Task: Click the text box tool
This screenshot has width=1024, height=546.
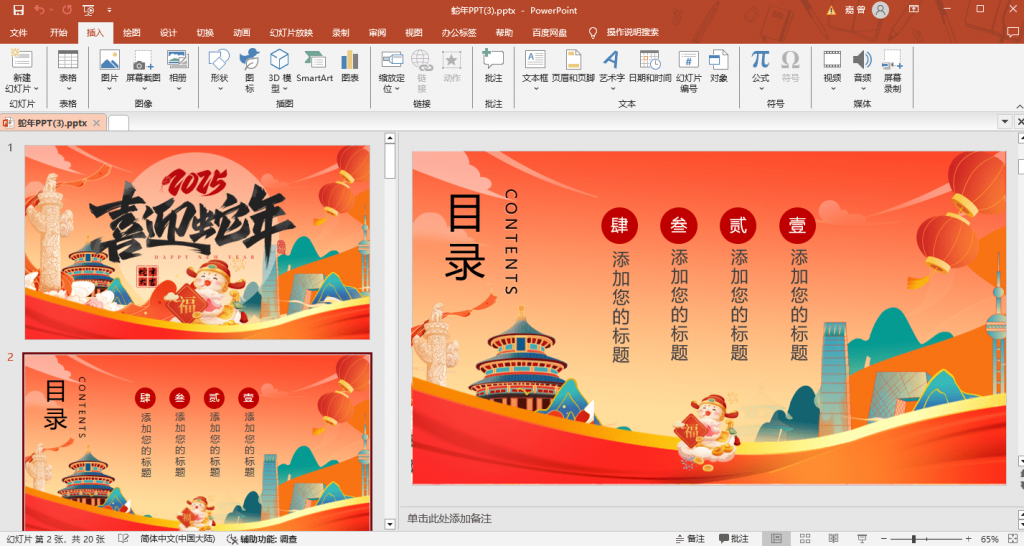Action: 535,66
